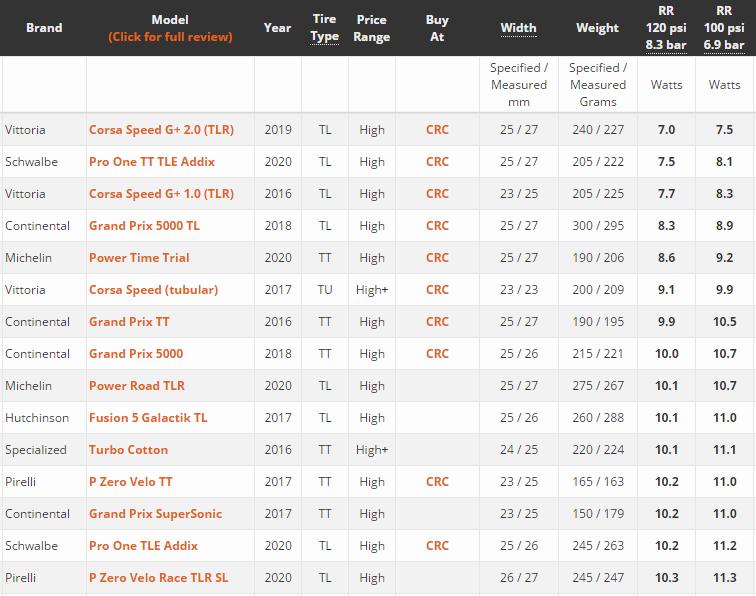Open the Grand Prix SuperSonic review

[x=155, y=514]
